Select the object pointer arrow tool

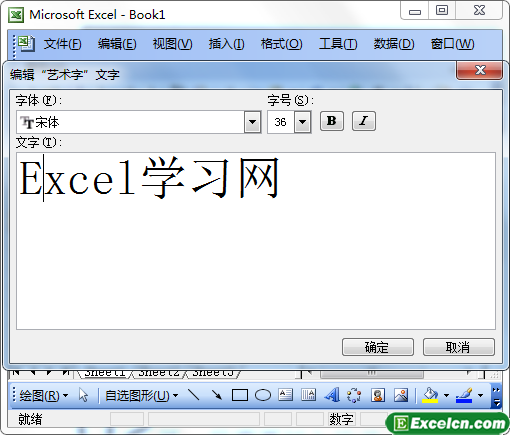tap(83, 396)
